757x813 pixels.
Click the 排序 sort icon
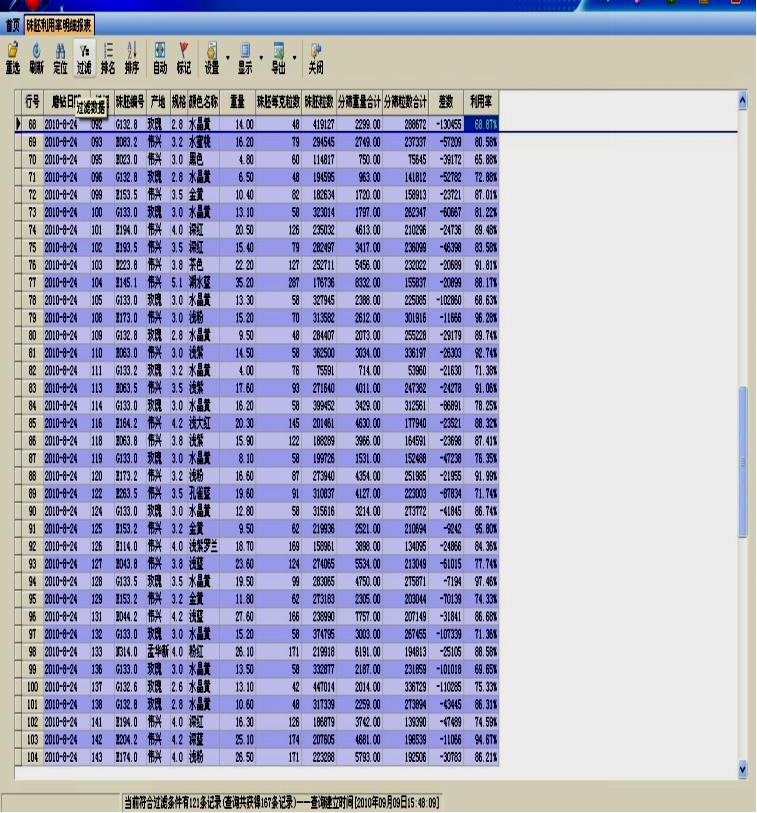[x=131, y=56]
